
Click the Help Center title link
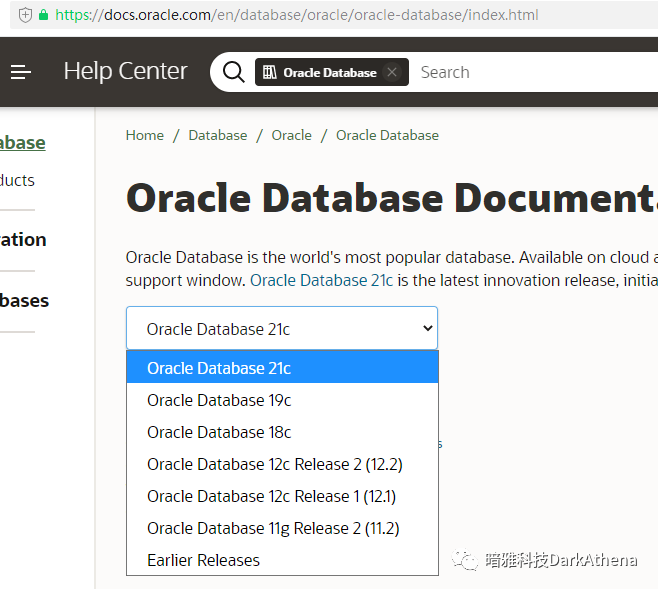pos(125,71)
